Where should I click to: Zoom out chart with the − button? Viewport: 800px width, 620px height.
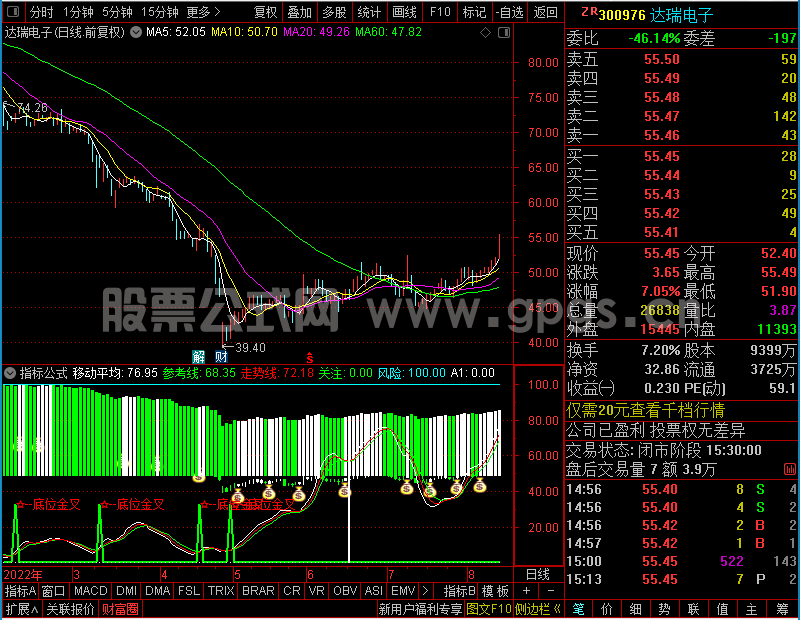coord(551,591)
